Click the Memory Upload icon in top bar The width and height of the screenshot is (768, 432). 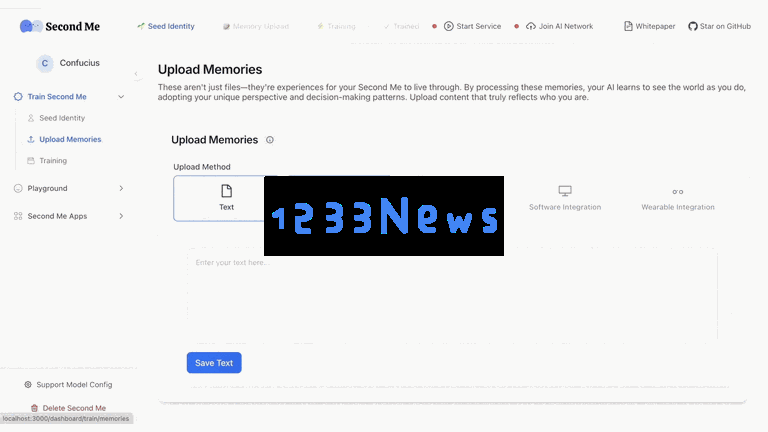point(226,26)
